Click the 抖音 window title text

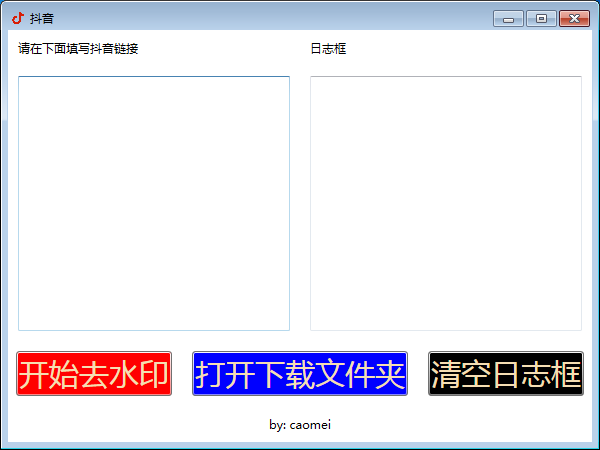pos(42,18)
